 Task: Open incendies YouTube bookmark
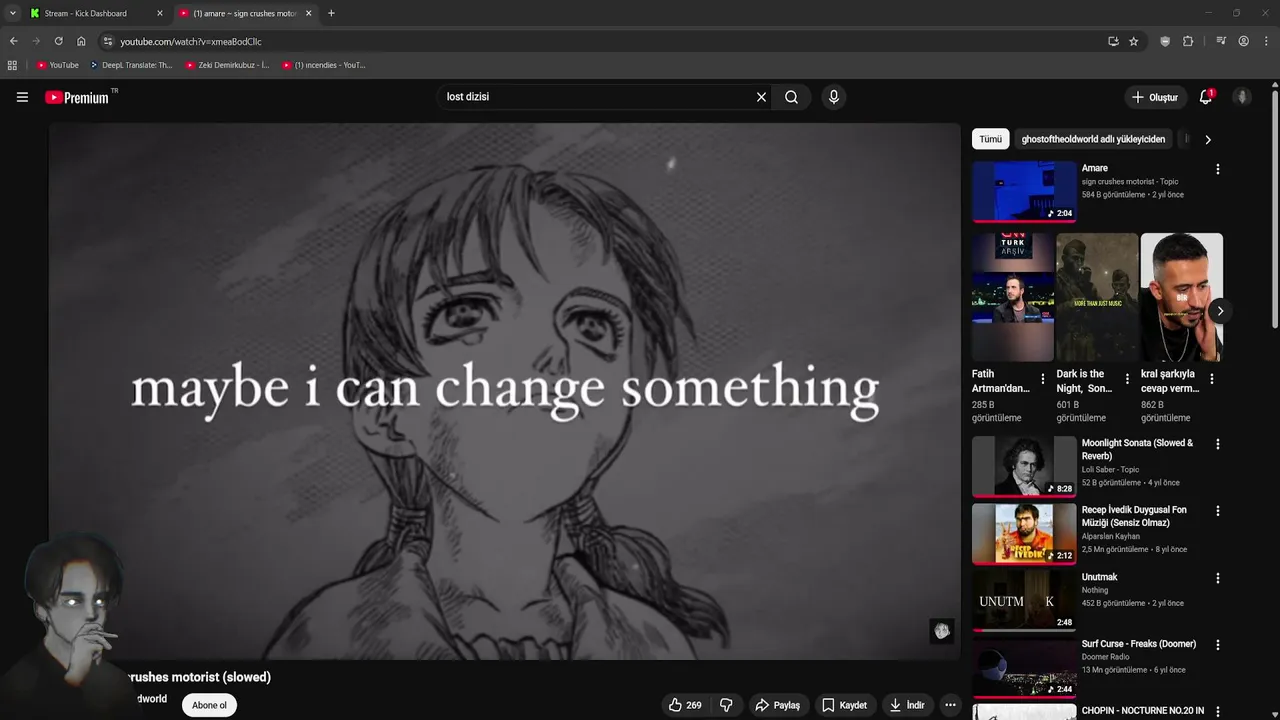click(323, 65)
